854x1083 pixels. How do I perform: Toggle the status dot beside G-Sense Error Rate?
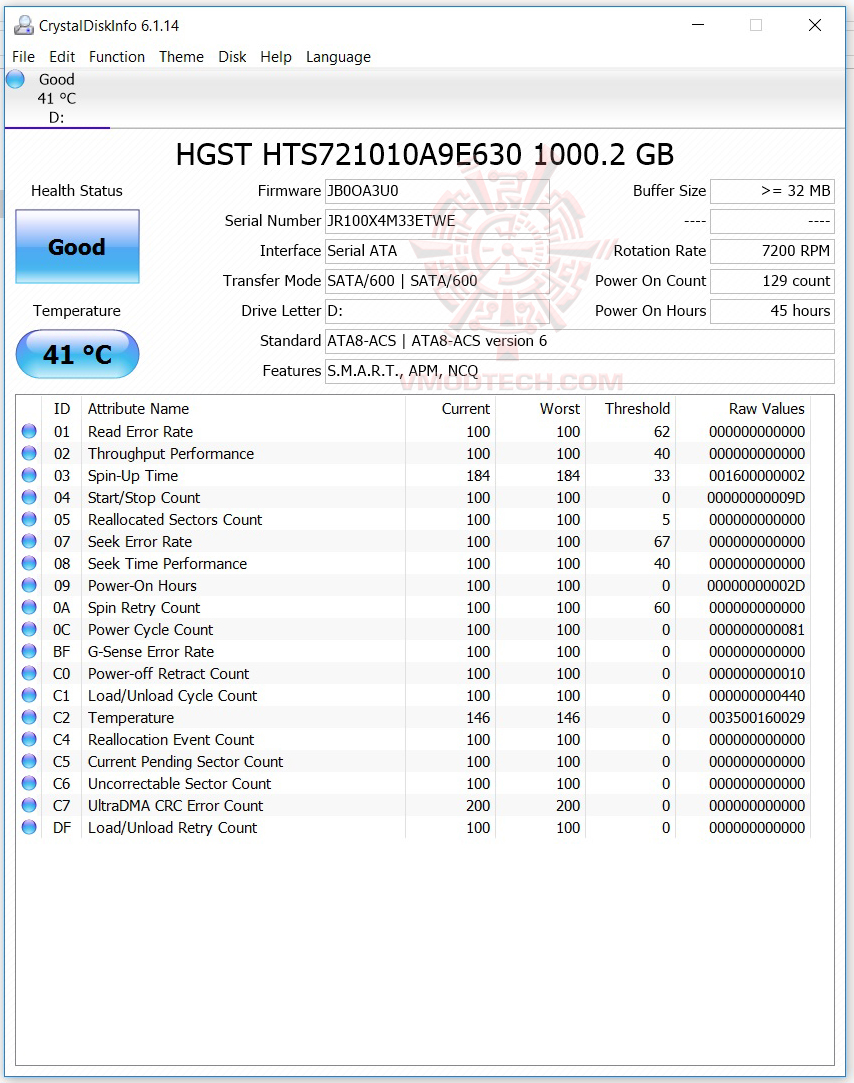point(29,651)
